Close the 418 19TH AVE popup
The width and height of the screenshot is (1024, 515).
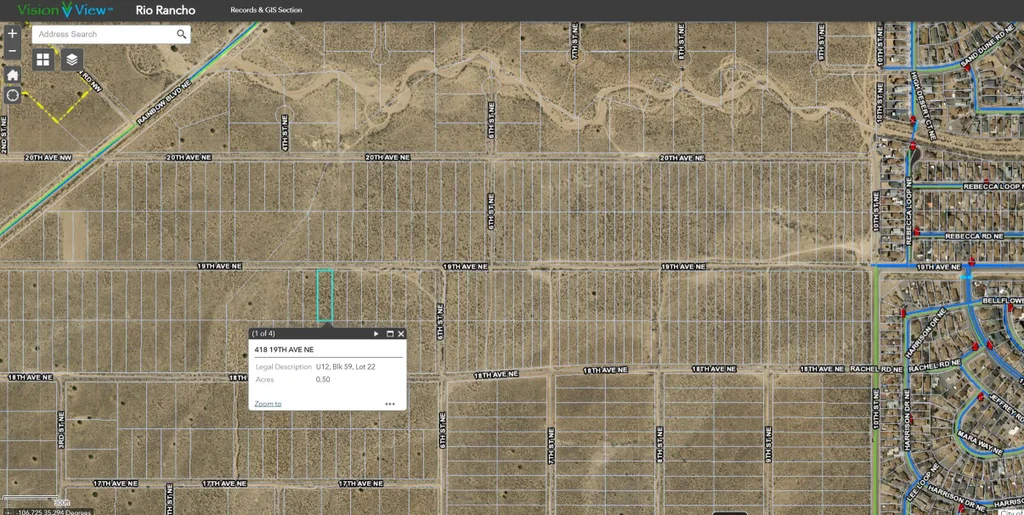(x=401, y=334)
